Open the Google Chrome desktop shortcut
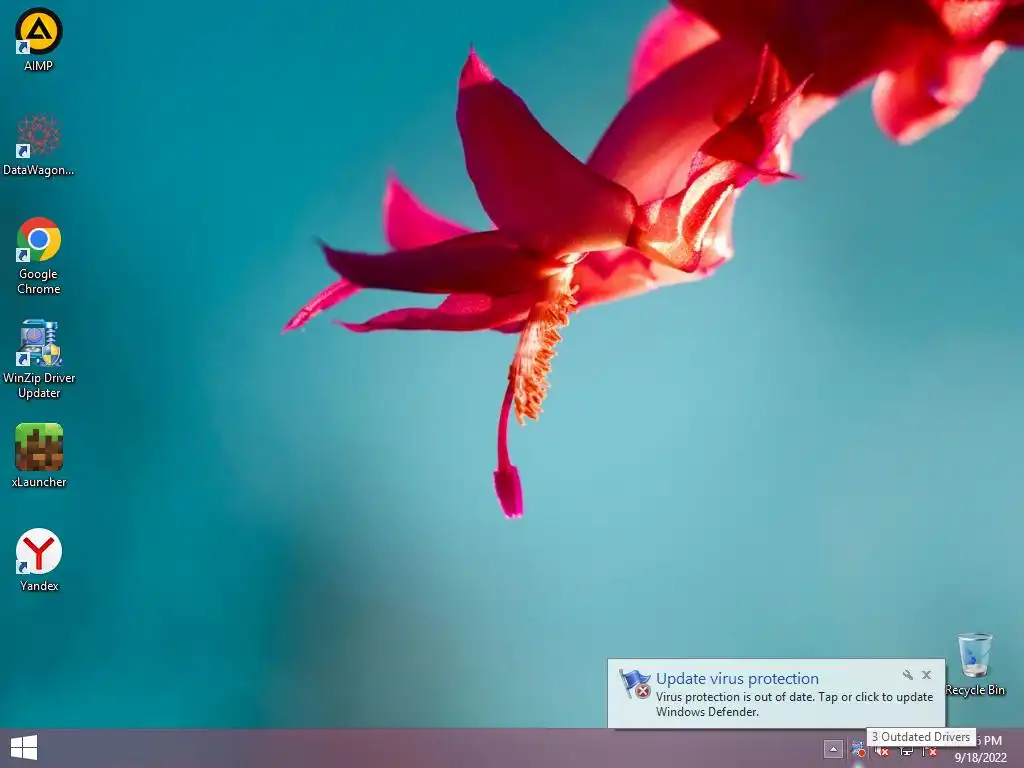1024x768 pixels. (39, 255)
